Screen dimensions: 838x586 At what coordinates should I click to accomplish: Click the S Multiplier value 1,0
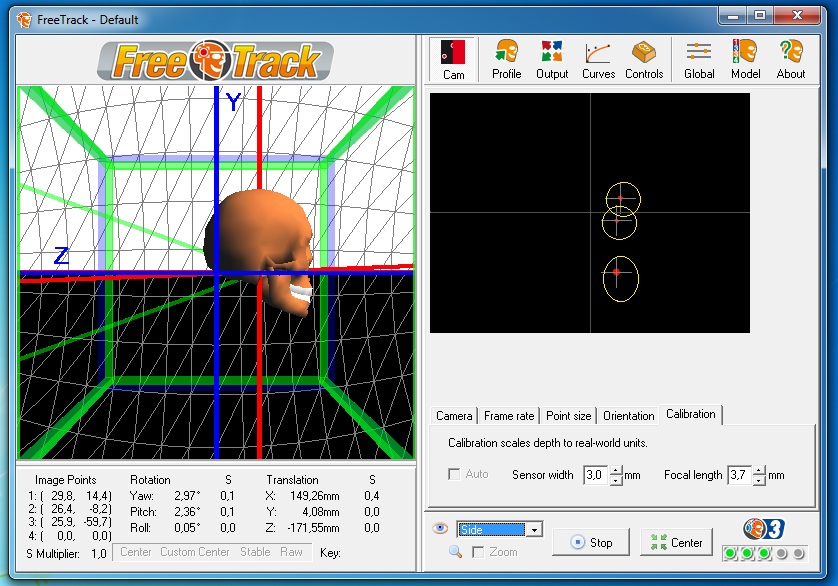pos(98,553)
